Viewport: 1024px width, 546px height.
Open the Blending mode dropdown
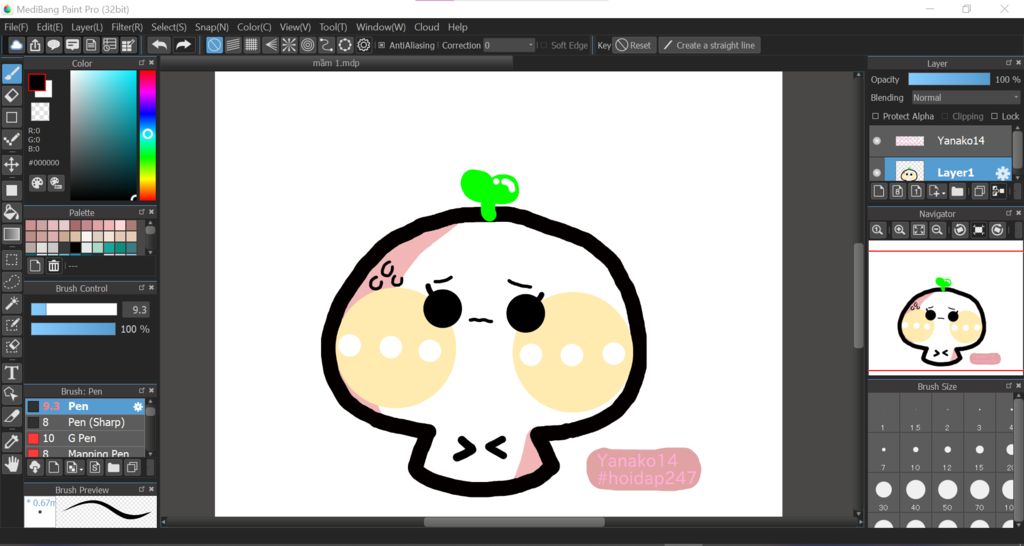click(965, 97)
